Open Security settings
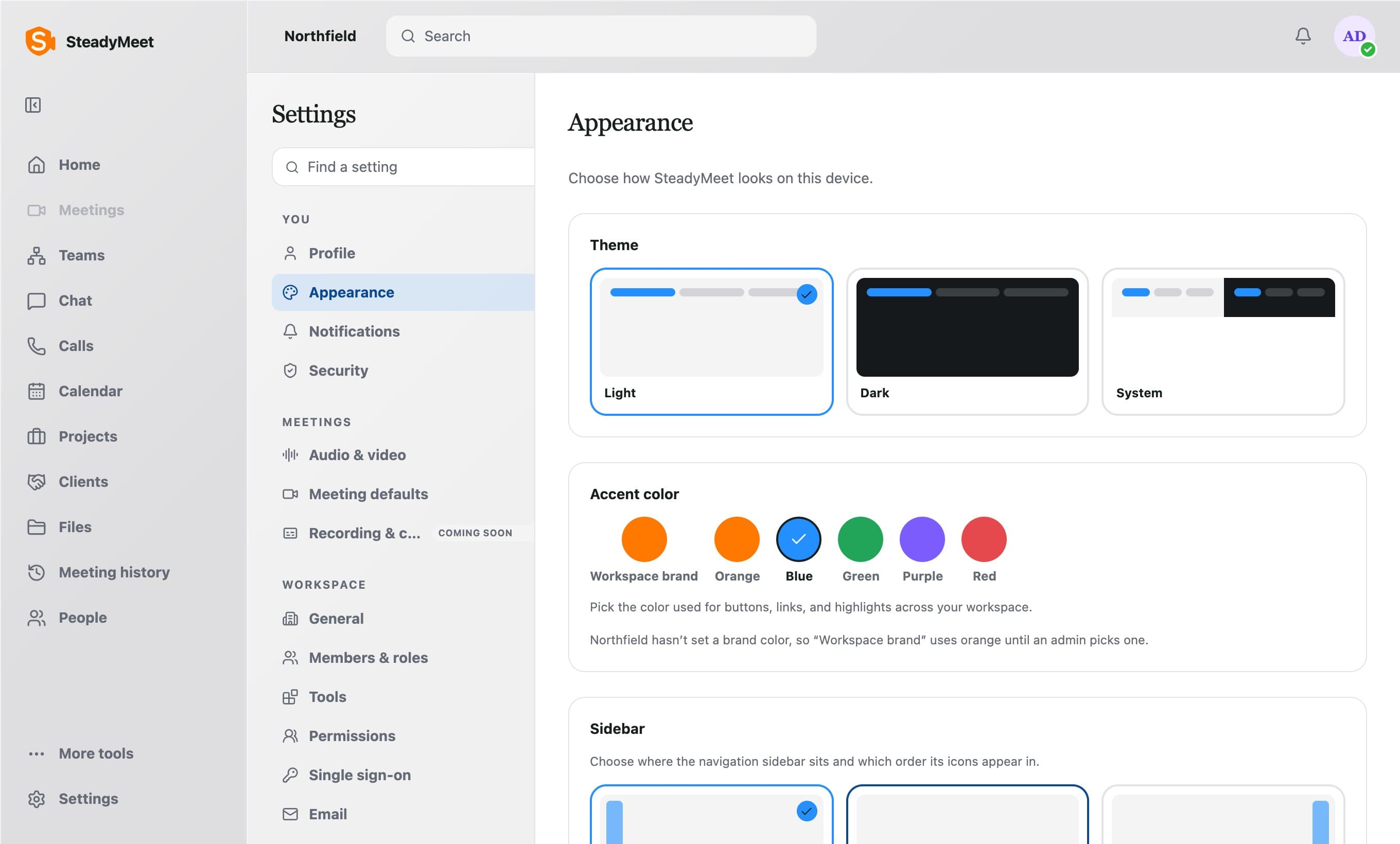The width and height of the screenshot is (1400, 844). point(403,371)
